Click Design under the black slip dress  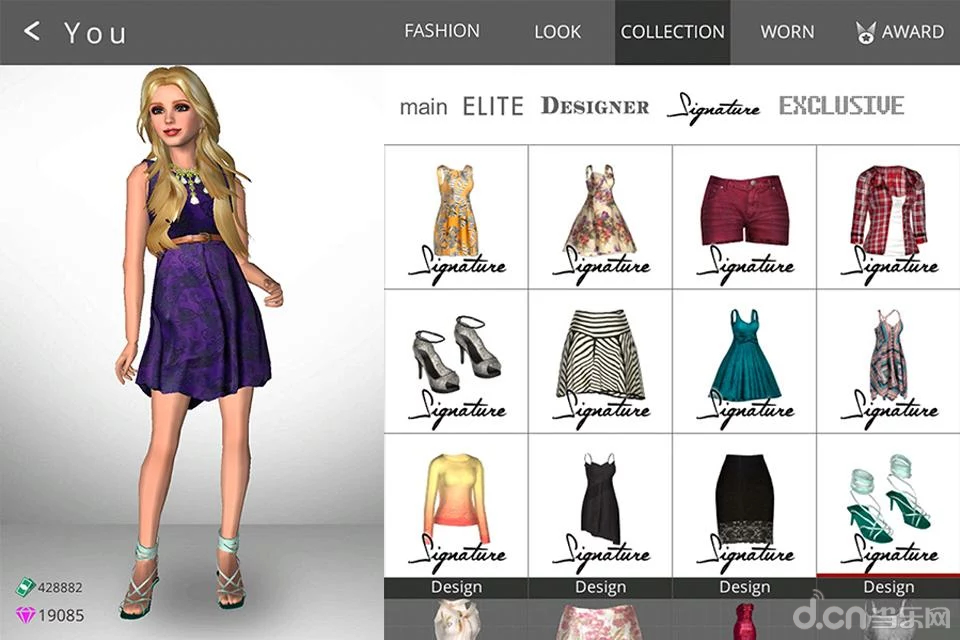[x=600, y=587]
